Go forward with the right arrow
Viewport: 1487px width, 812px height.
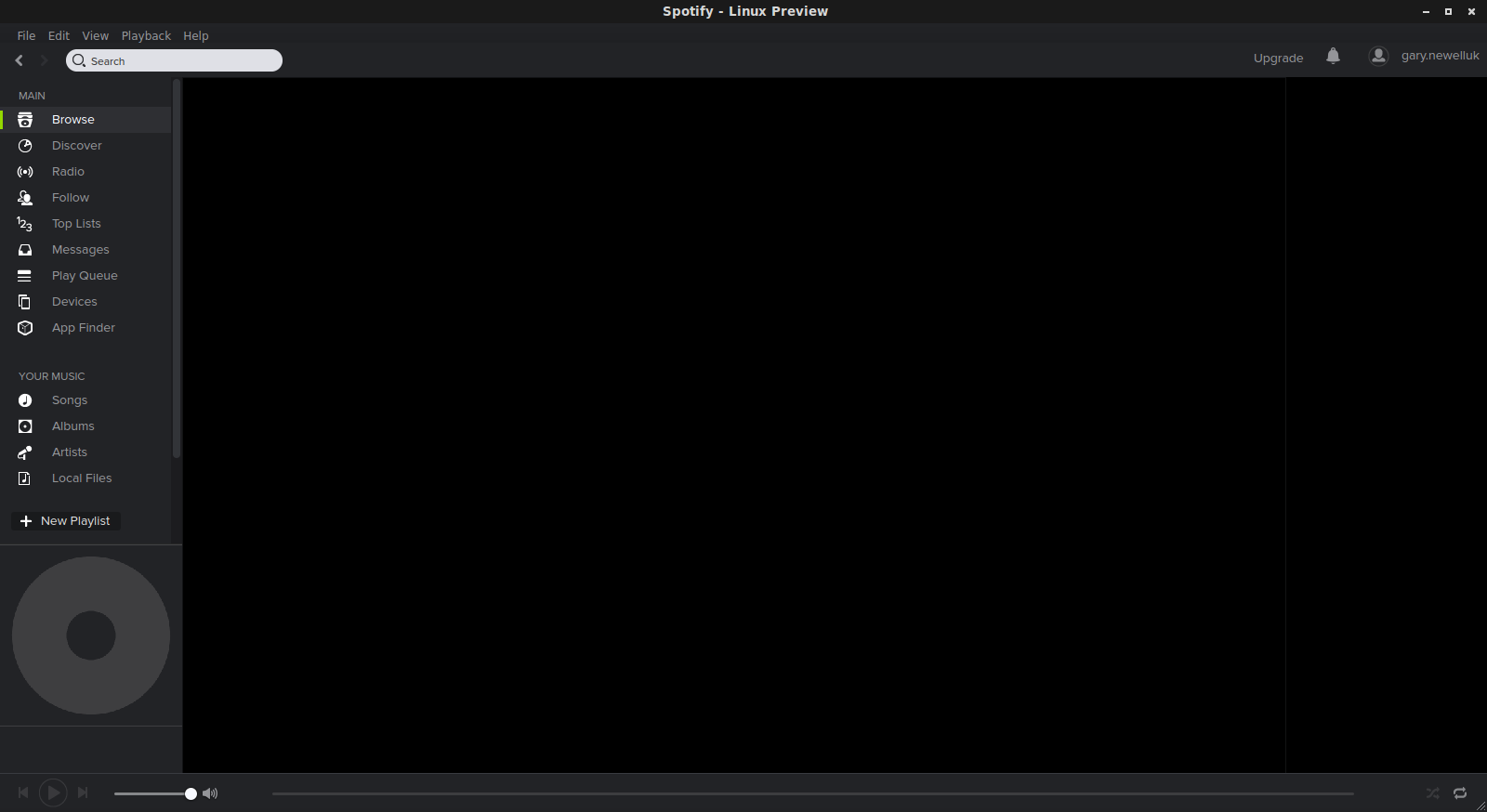[43, 60]
